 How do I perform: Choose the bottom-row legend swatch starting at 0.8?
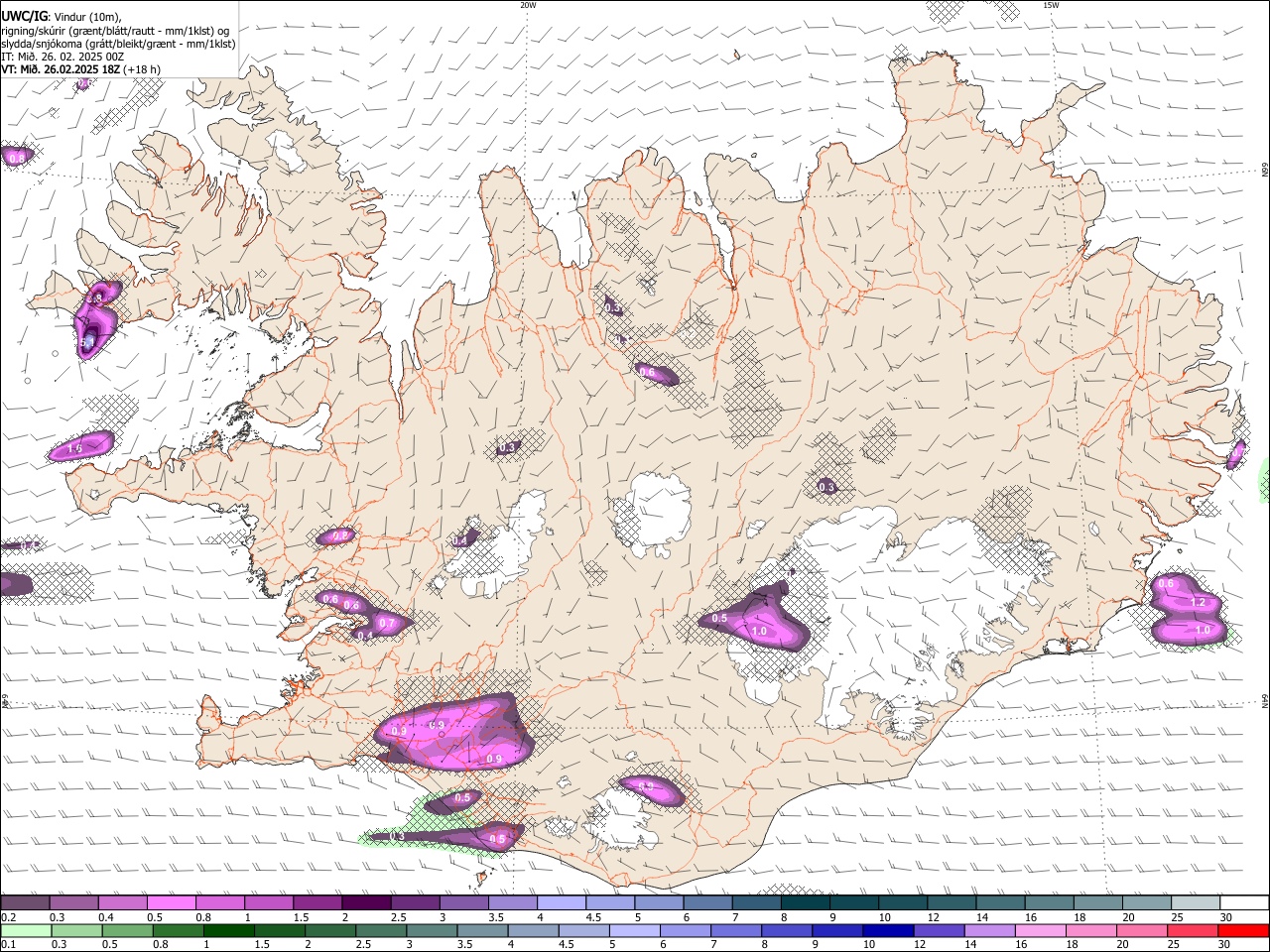point(179,930)
